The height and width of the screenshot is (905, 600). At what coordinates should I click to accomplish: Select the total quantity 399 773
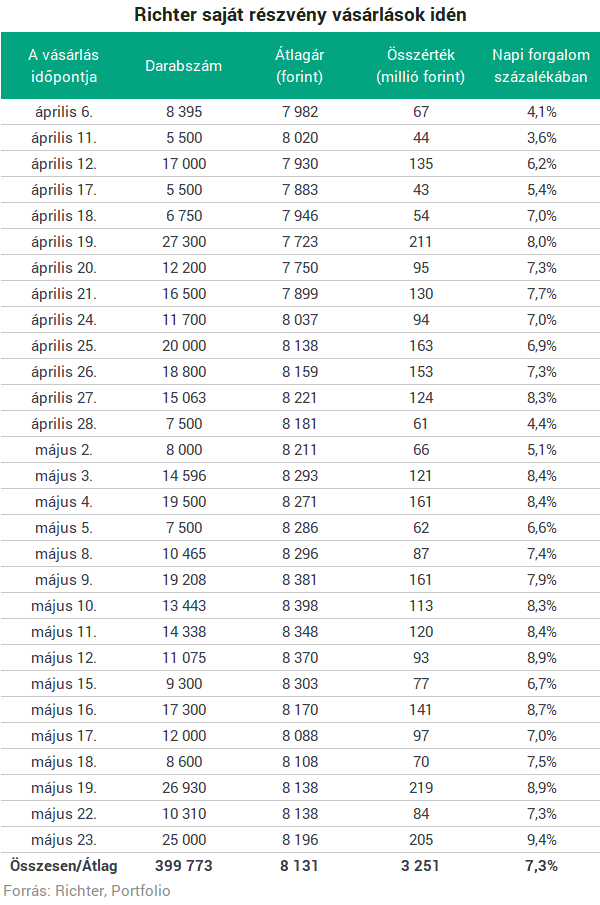point(183,866)
